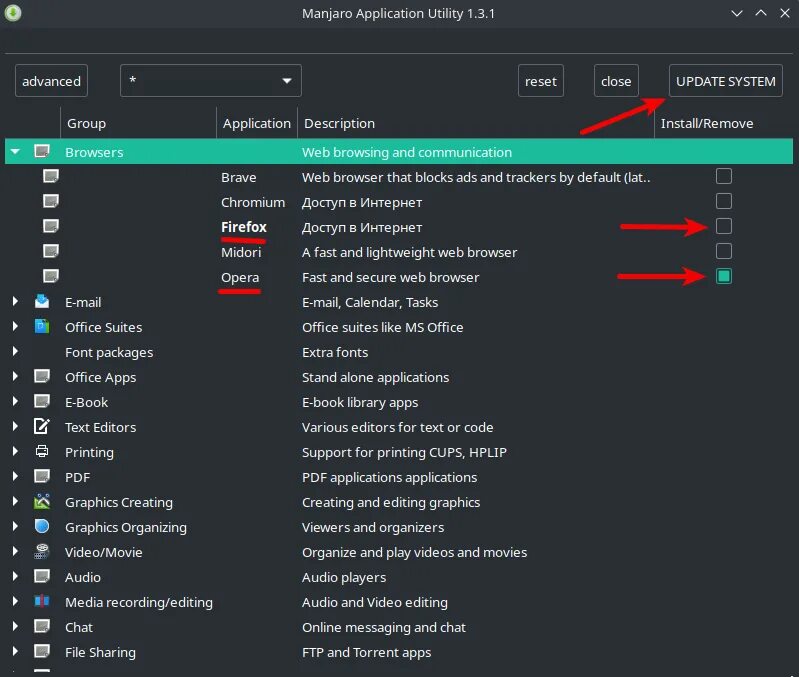The image size is (799, 677).
Task: Click the File Sharing group icon
Action: tap(42, 651)
